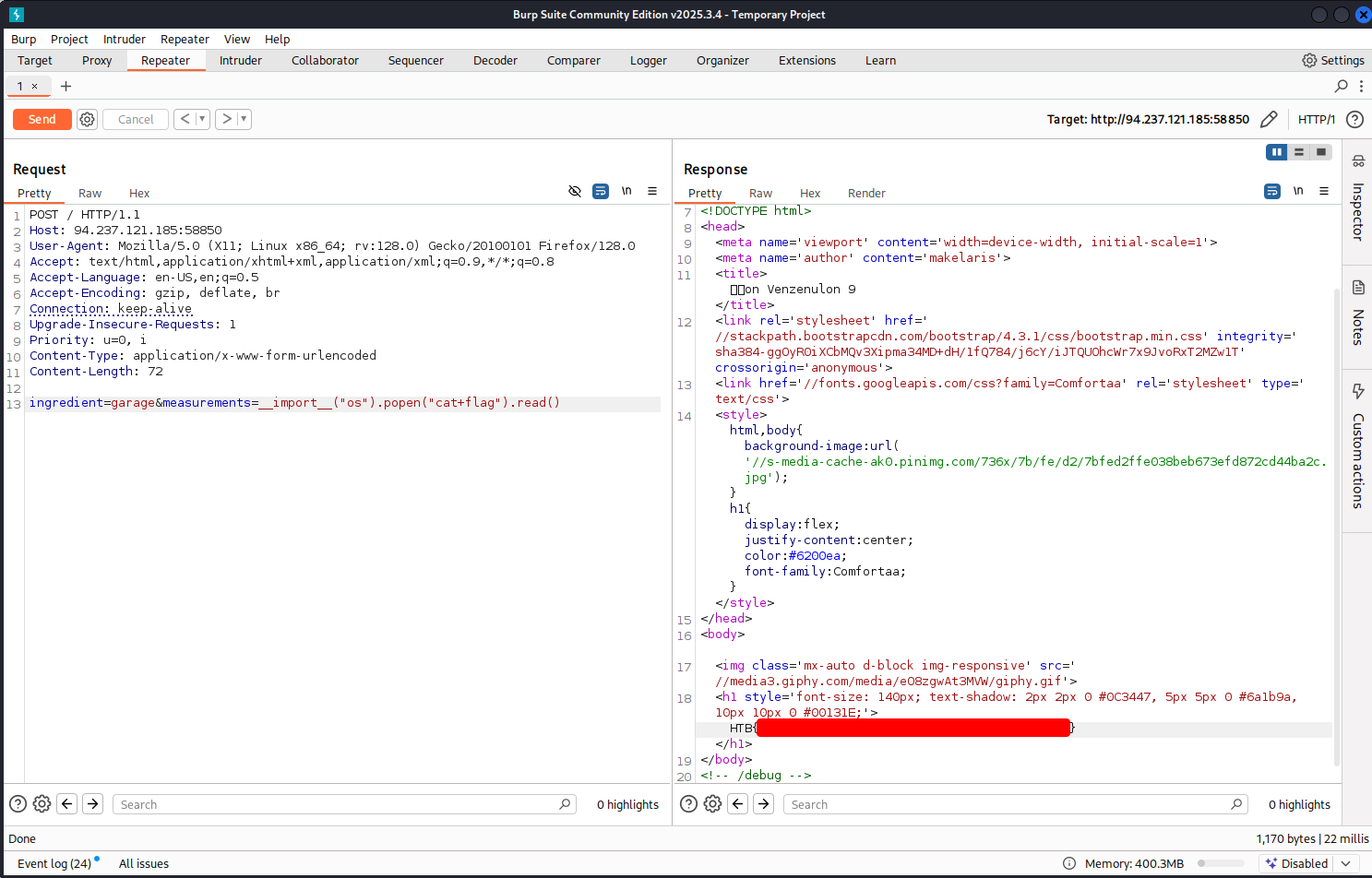Open Help menu
This screenshot has height=878, width=1372.
tap(277, 39)
